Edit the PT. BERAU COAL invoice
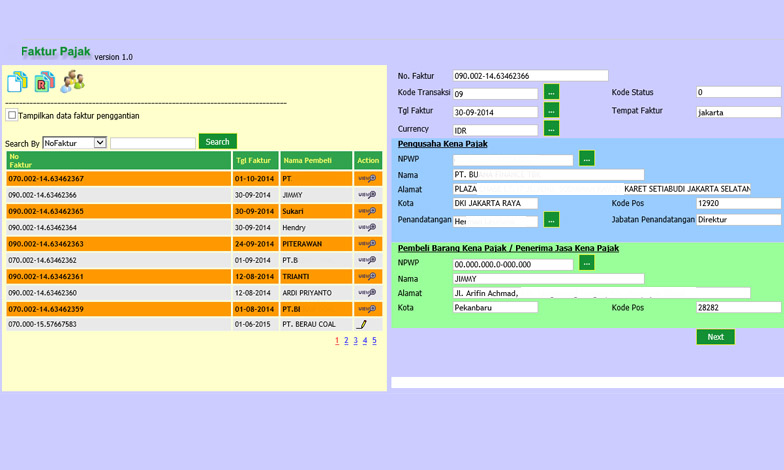The height and width of the screenshot is (470, 784). click(x=363, y=325)
